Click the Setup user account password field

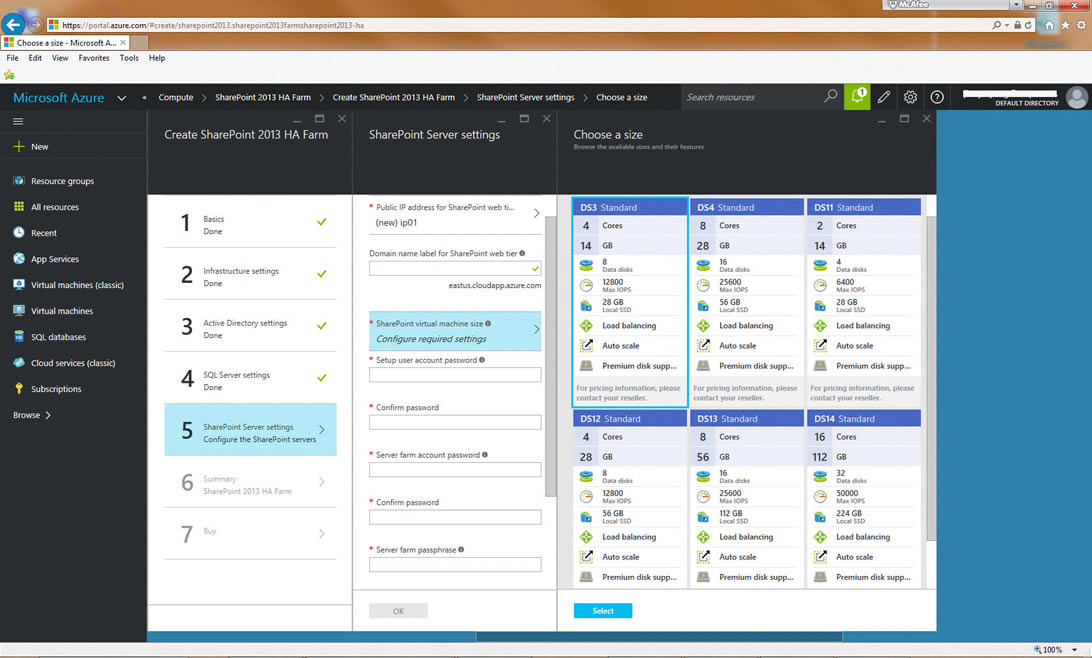455,375
